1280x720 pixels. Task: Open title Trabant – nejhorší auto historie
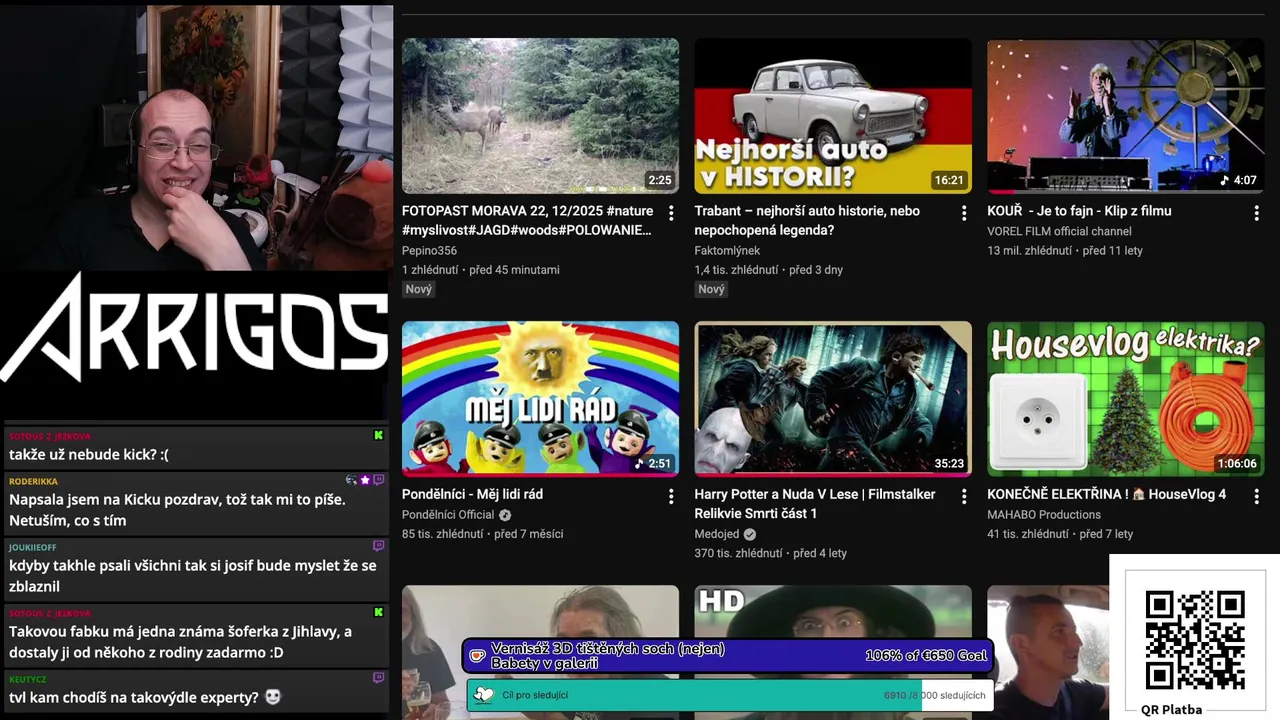tap(807, 220)
